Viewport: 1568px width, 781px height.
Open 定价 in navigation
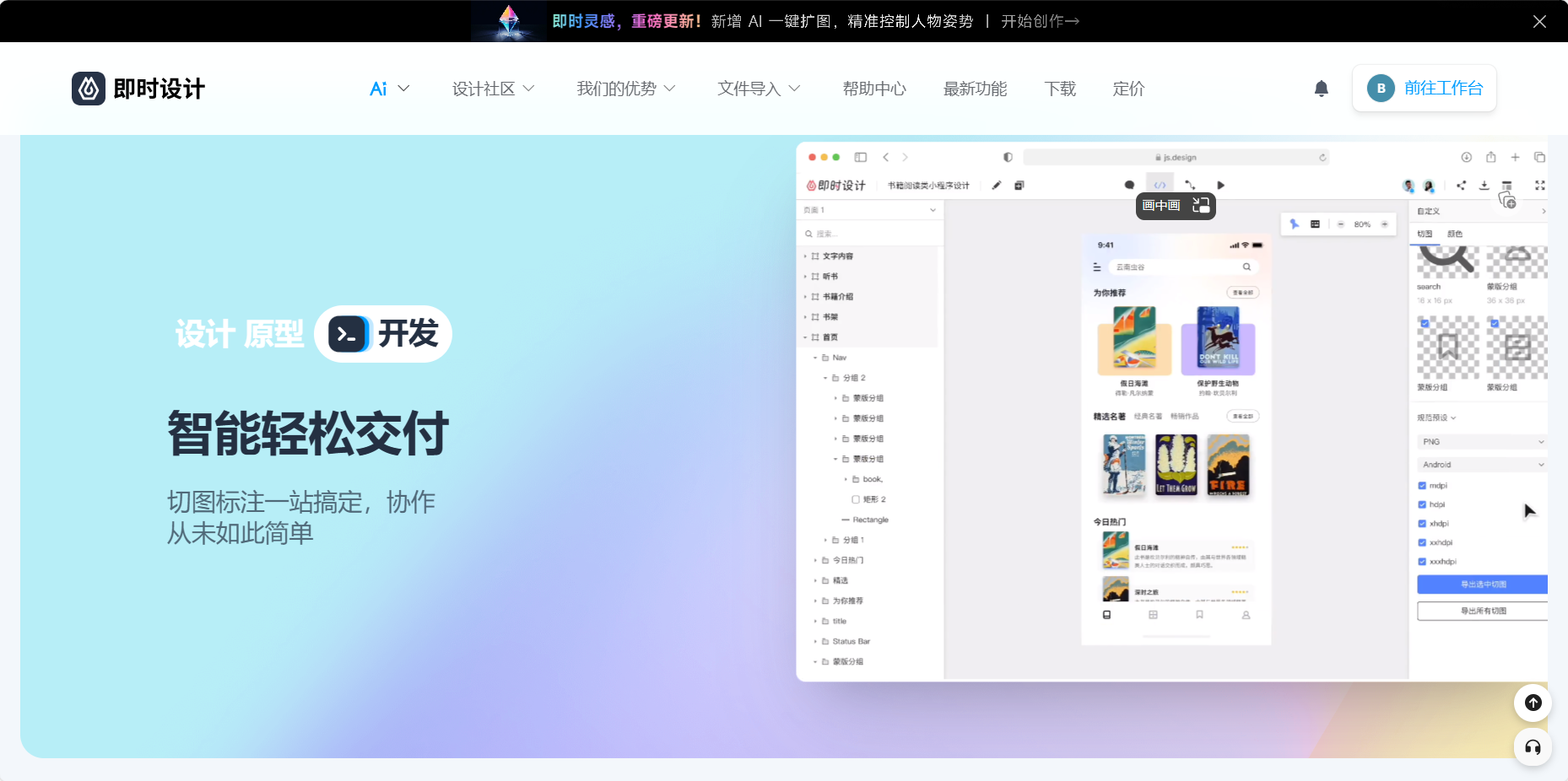[x=1128, y=89]
